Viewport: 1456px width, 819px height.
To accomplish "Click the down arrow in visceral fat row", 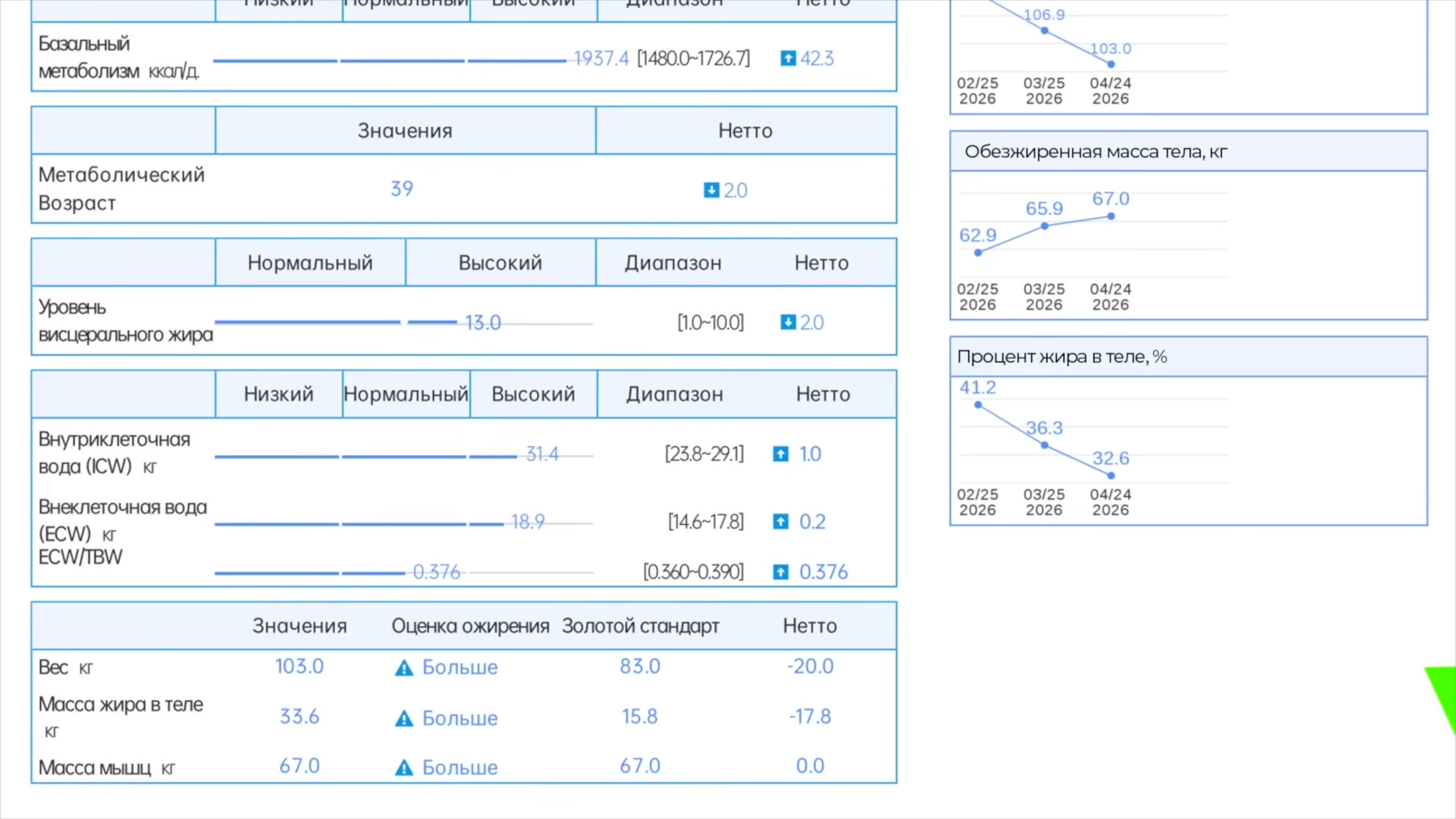I will point(788,322).
